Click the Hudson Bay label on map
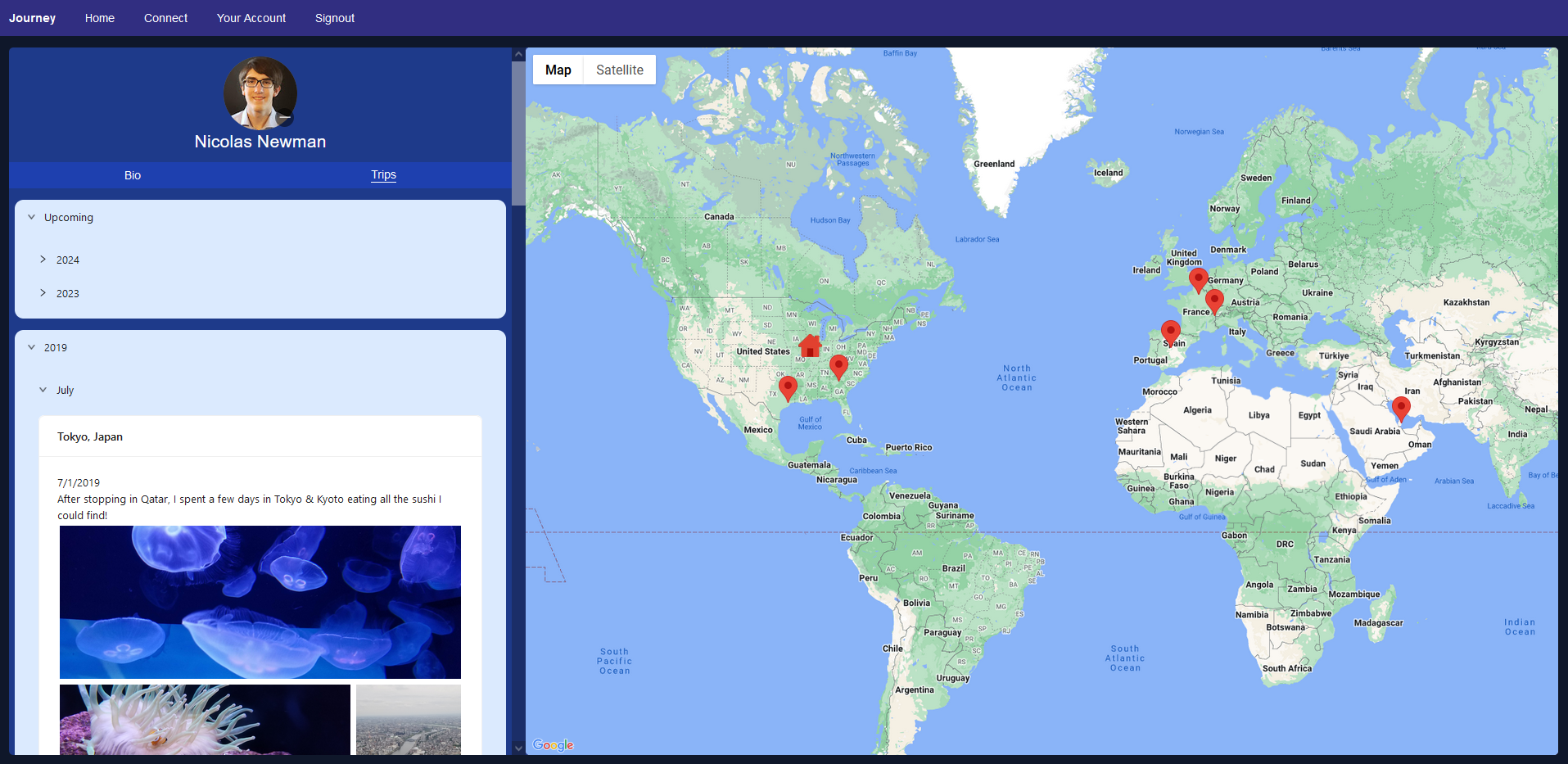This screenshot has height=764, width=1568. (830, 220)
